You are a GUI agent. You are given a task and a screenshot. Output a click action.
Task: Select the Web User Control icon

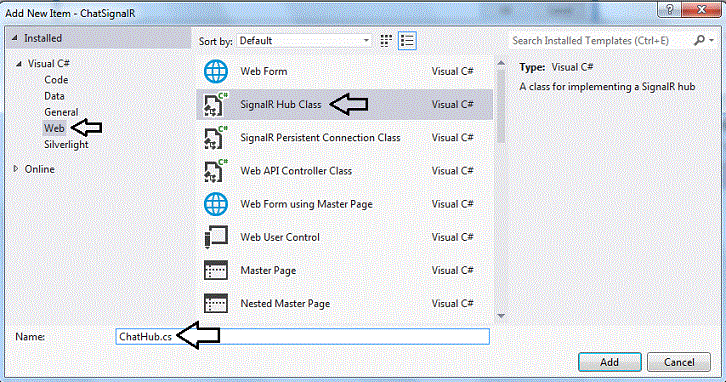click(x=216, y=237)
